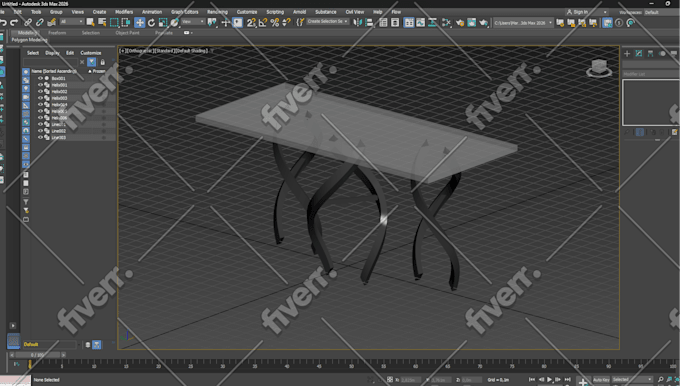The image size is (680, 386).
Task: Activate the Select and Move tool
Action: click(139, 23)
